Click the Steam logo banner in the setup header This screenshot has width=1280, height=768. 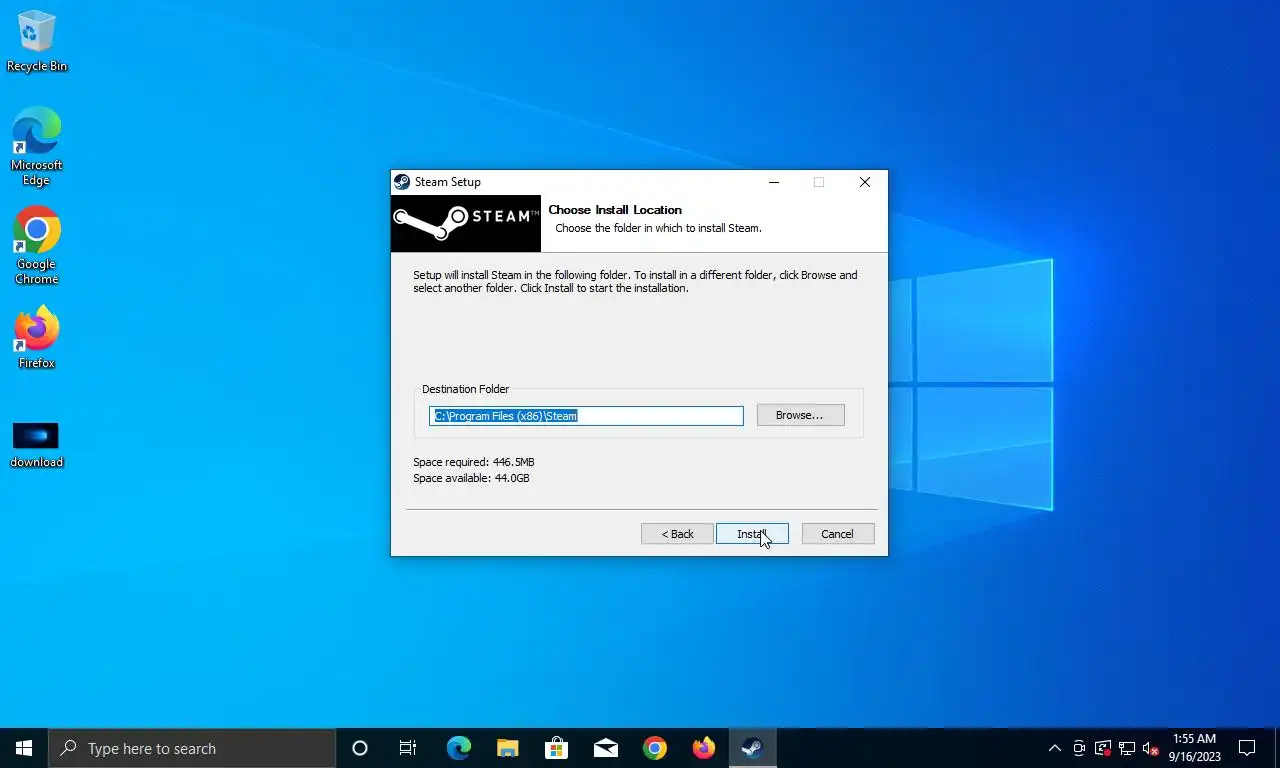pos(466,223)
